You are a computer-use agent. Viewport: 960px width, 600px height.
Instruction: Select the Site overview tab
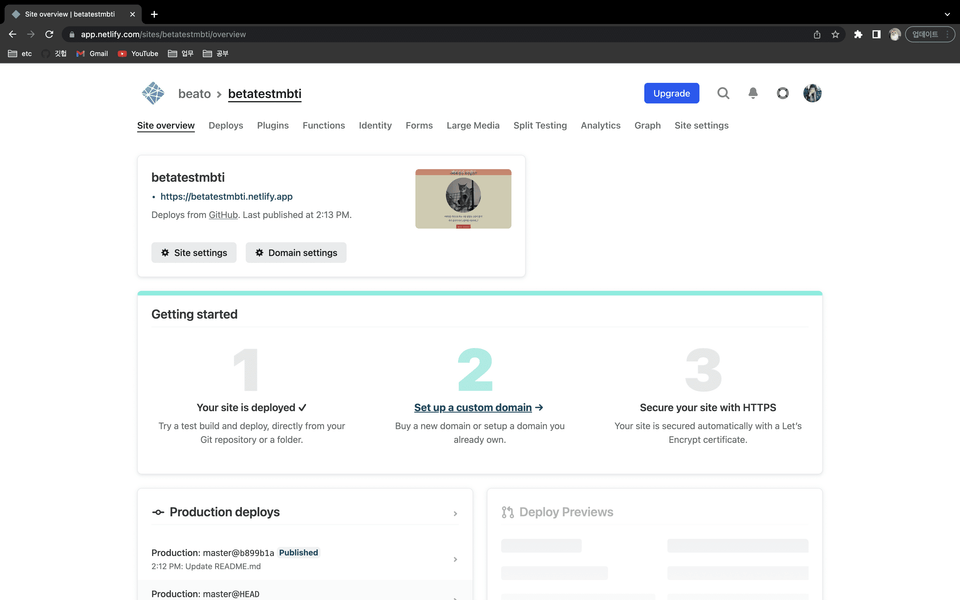165,125
